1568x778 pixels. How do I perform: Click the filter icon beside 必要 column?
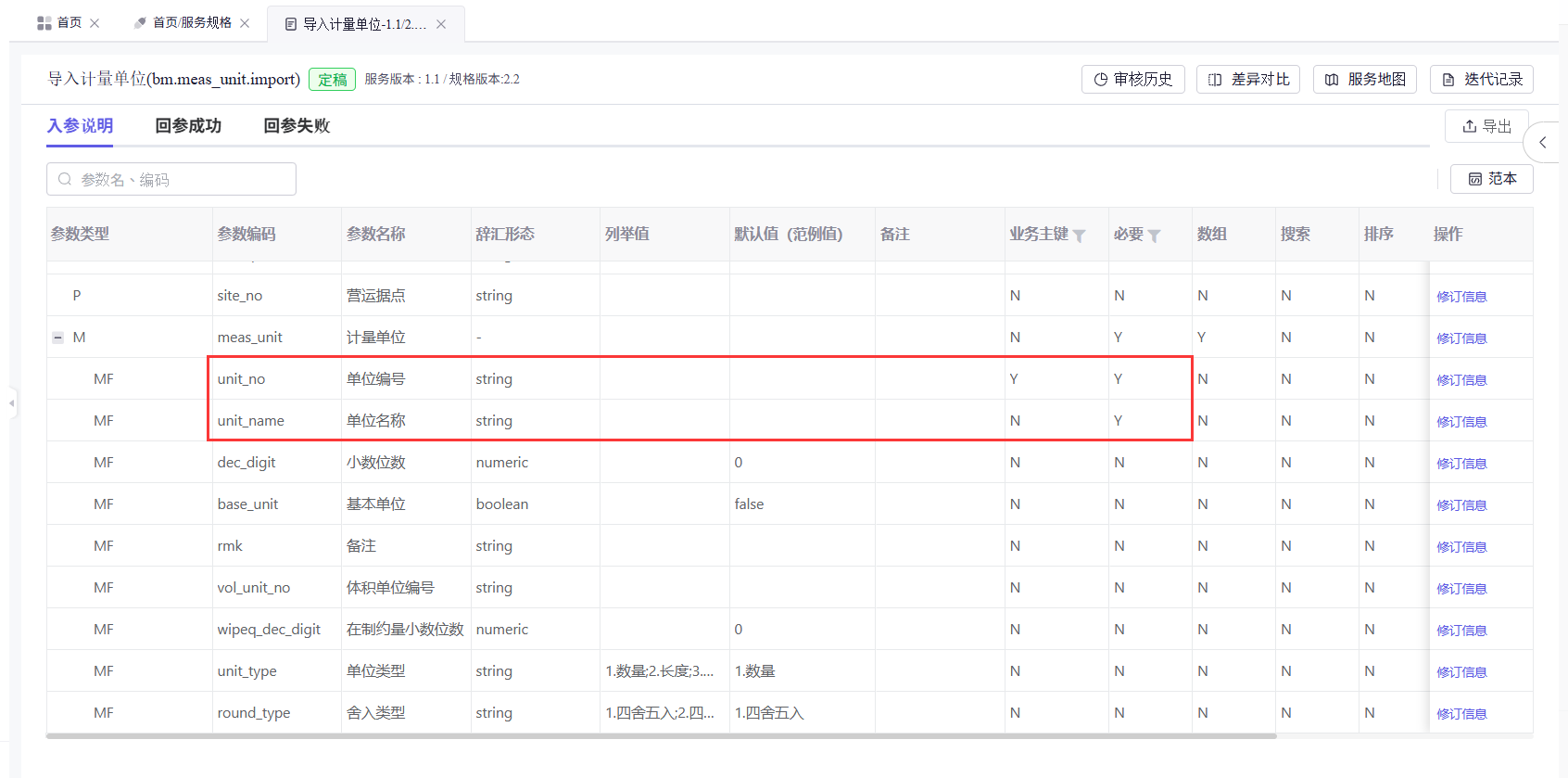click(x=1154, y=236)
